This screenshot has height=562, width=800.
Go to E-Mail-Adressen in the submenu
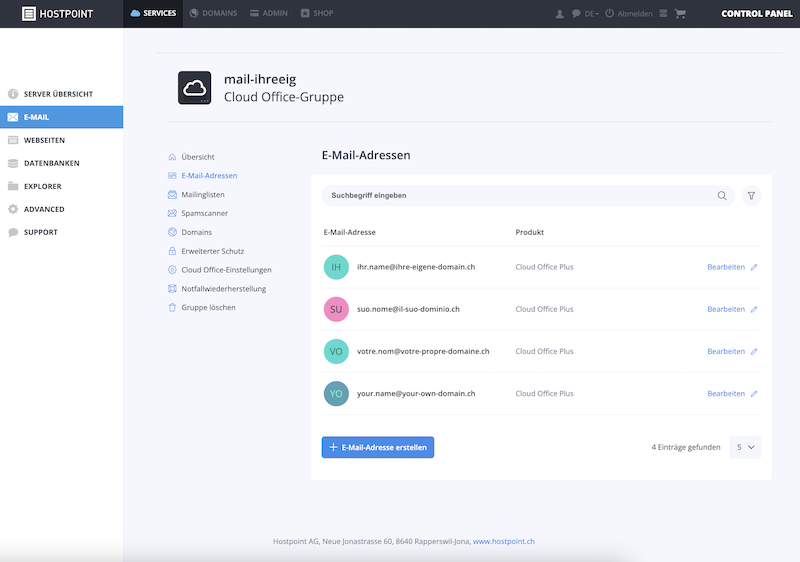pos(203,175)
